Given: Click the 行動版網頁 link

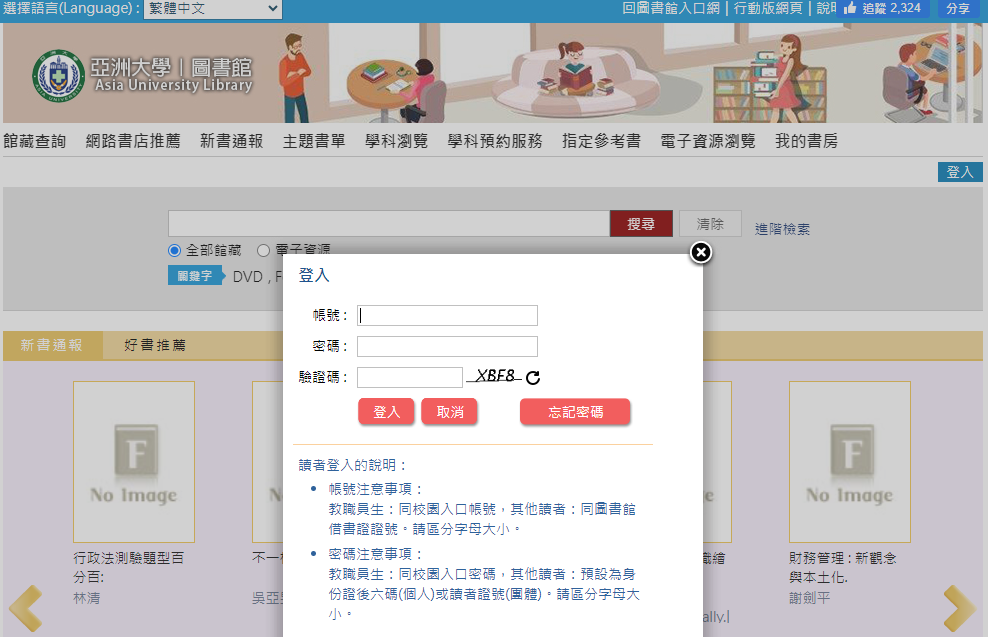Looking at the screenshot, I should click(x=768, y=9).
